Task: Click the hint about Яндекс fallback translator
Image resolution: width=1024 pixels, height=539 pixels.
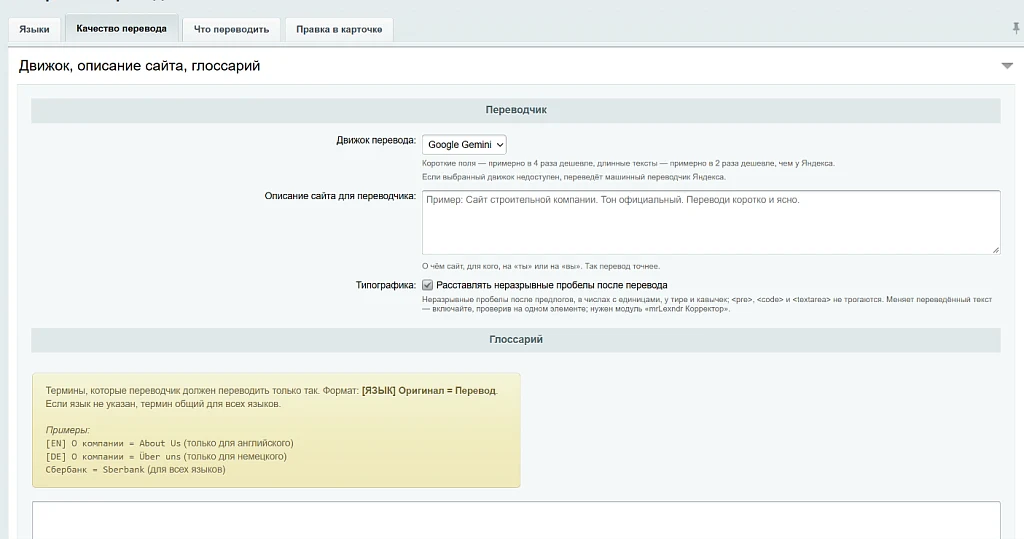Action: coord(573,177)
